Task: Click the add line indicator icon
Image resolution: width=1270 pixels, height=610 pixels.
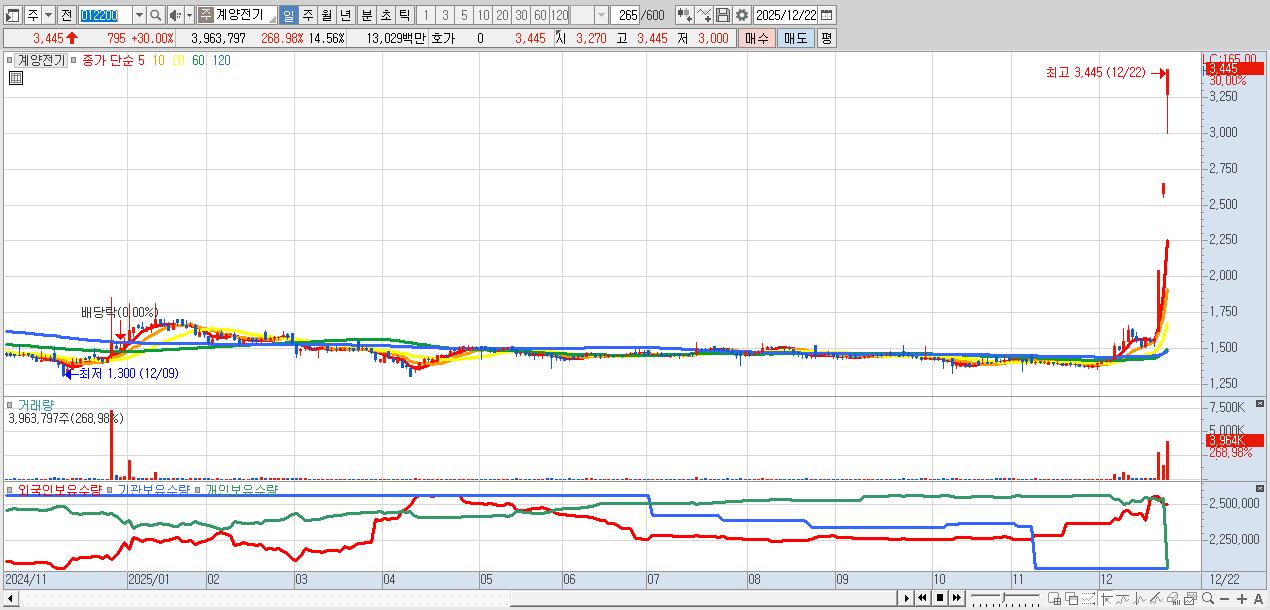Action: point(704,15)
